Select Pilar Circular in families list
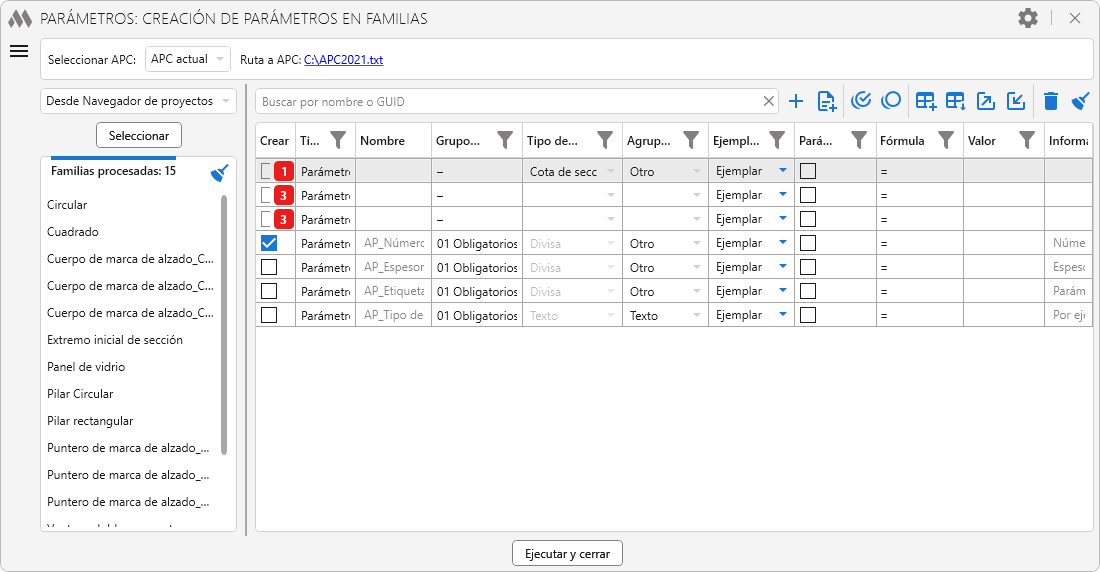 click(80, 394)
